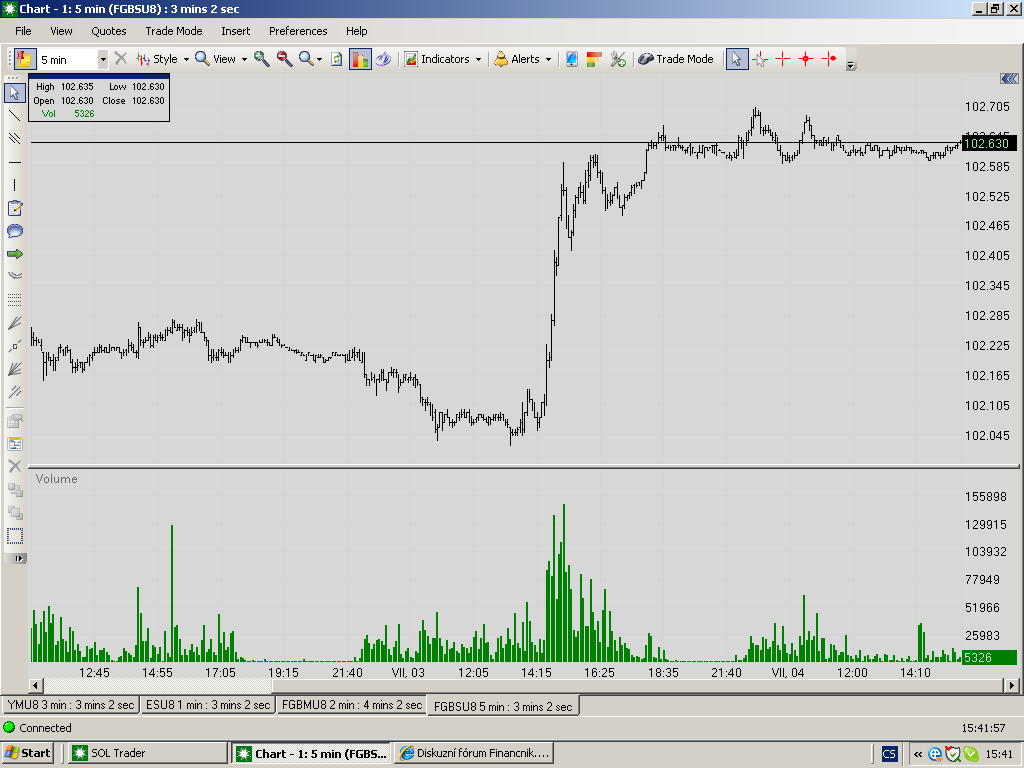Select the zoom out magnifier icon
Screen dimensions: 1024x768
pyautogui.click(x=284, y=59)
